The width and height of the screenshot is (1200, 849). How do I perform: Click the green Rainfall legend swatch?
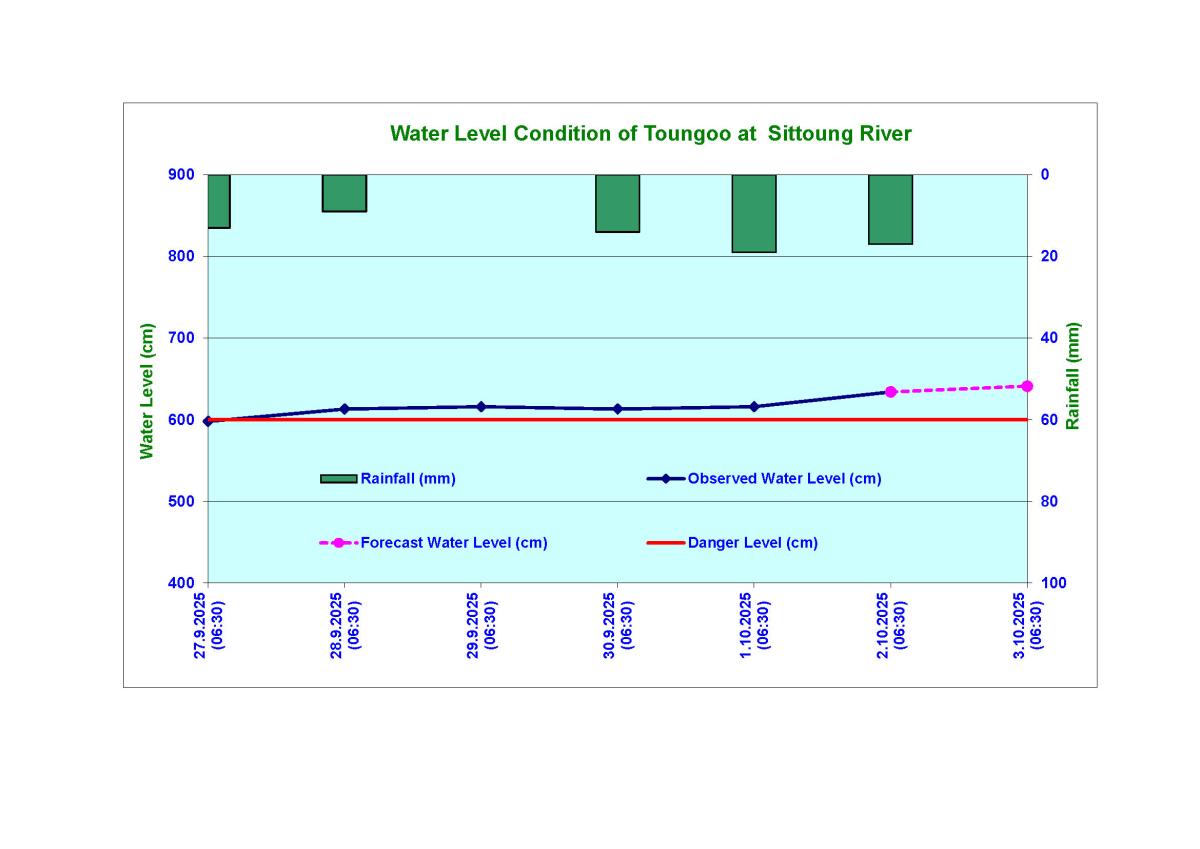click(338, 479)
